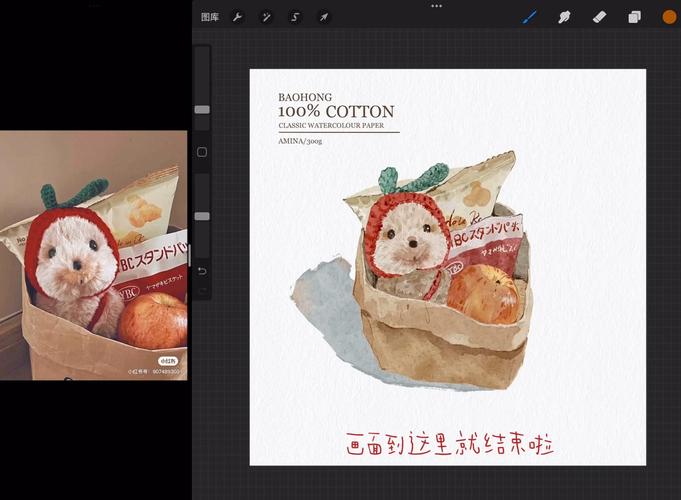The image size is (681, 500).
Task: Activate the Selection tool
Action: 295,17
